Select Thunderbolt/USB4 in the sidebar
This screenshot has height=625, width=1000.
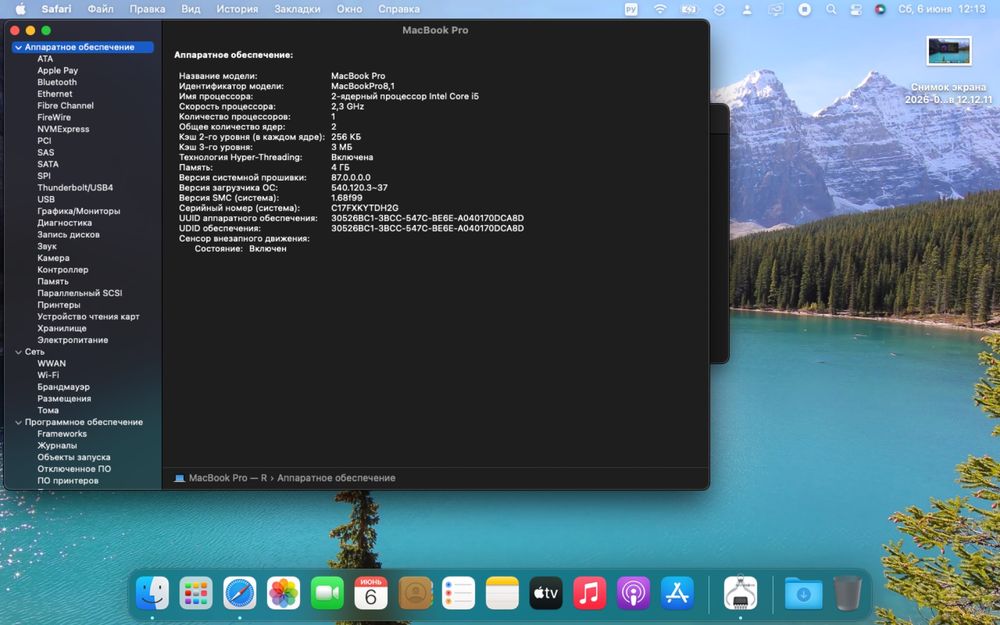click(x=75, y=188)
